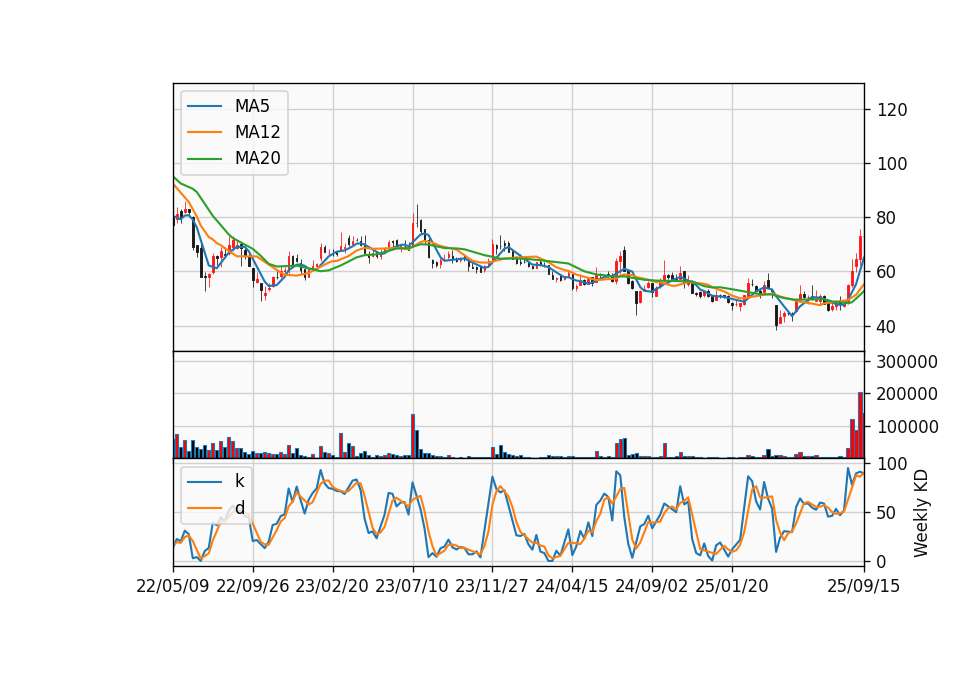Click the volume axis value 200000
This screenshot has width=960, height=690.
pyautogui.click(x=907, y=394)
